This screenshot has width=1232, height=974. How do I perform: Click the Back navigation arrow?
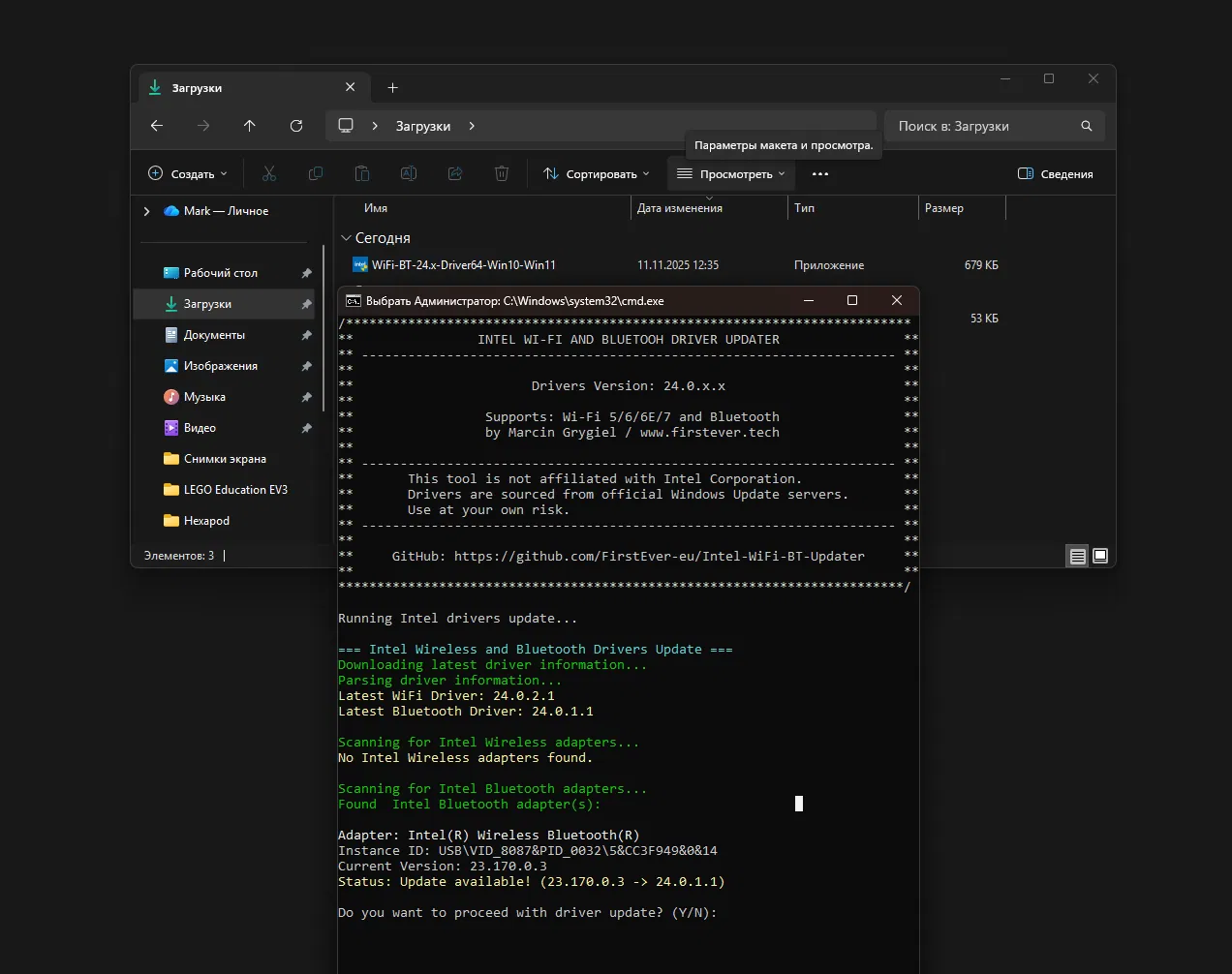(x=157, y=126)
